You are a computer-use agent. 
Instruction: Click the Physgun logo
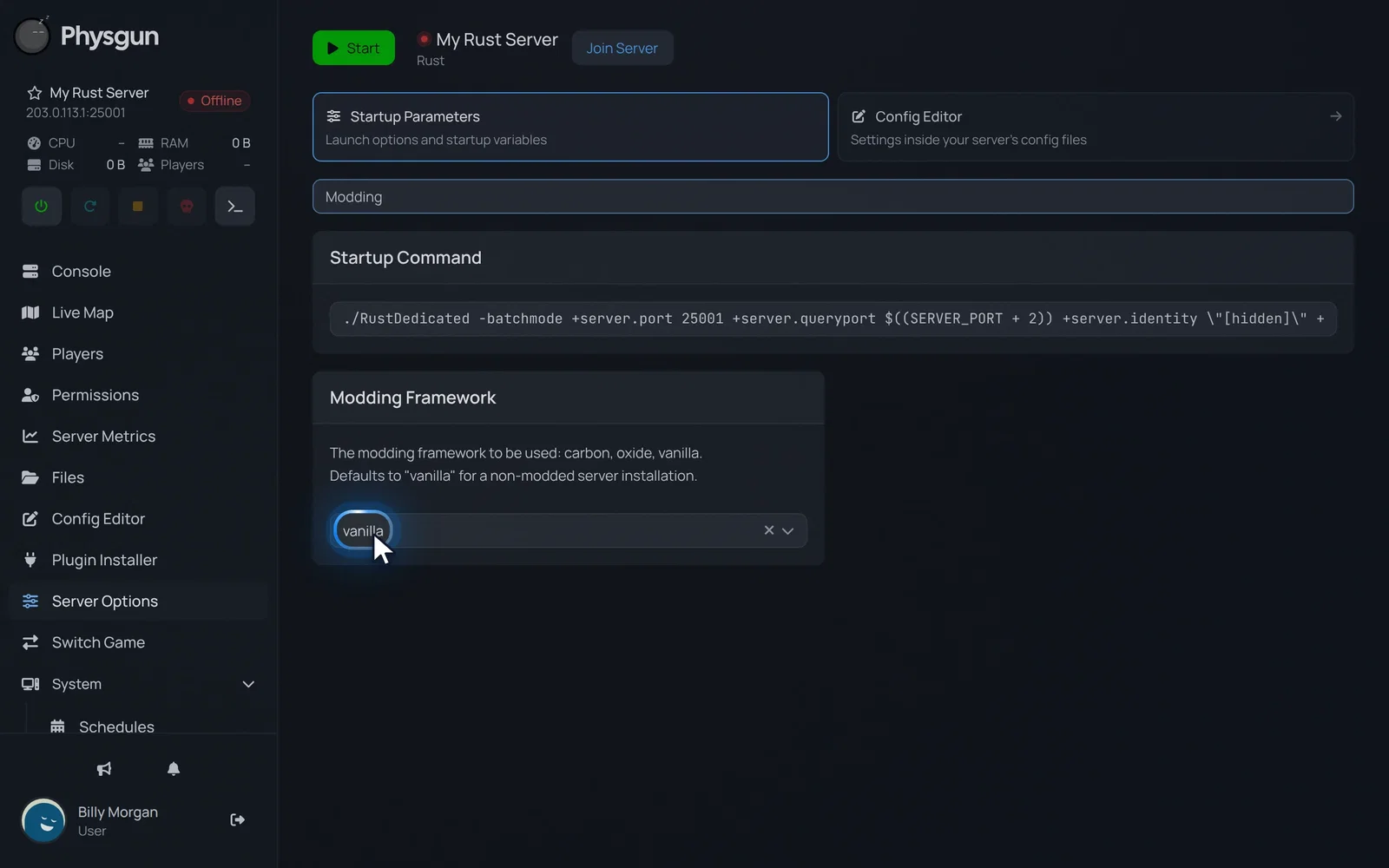coord(87,36)
